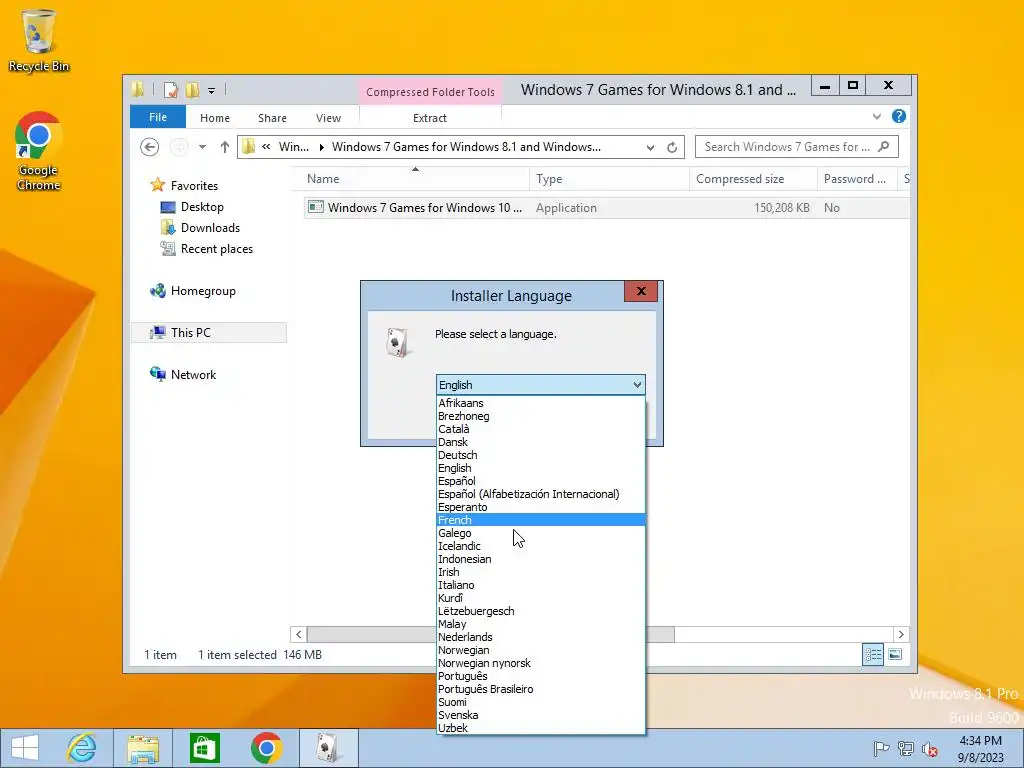Click the search magnifier icon
Image resolution: width=1024 pixels, height=768 pixels.
(x=884, y=147)
